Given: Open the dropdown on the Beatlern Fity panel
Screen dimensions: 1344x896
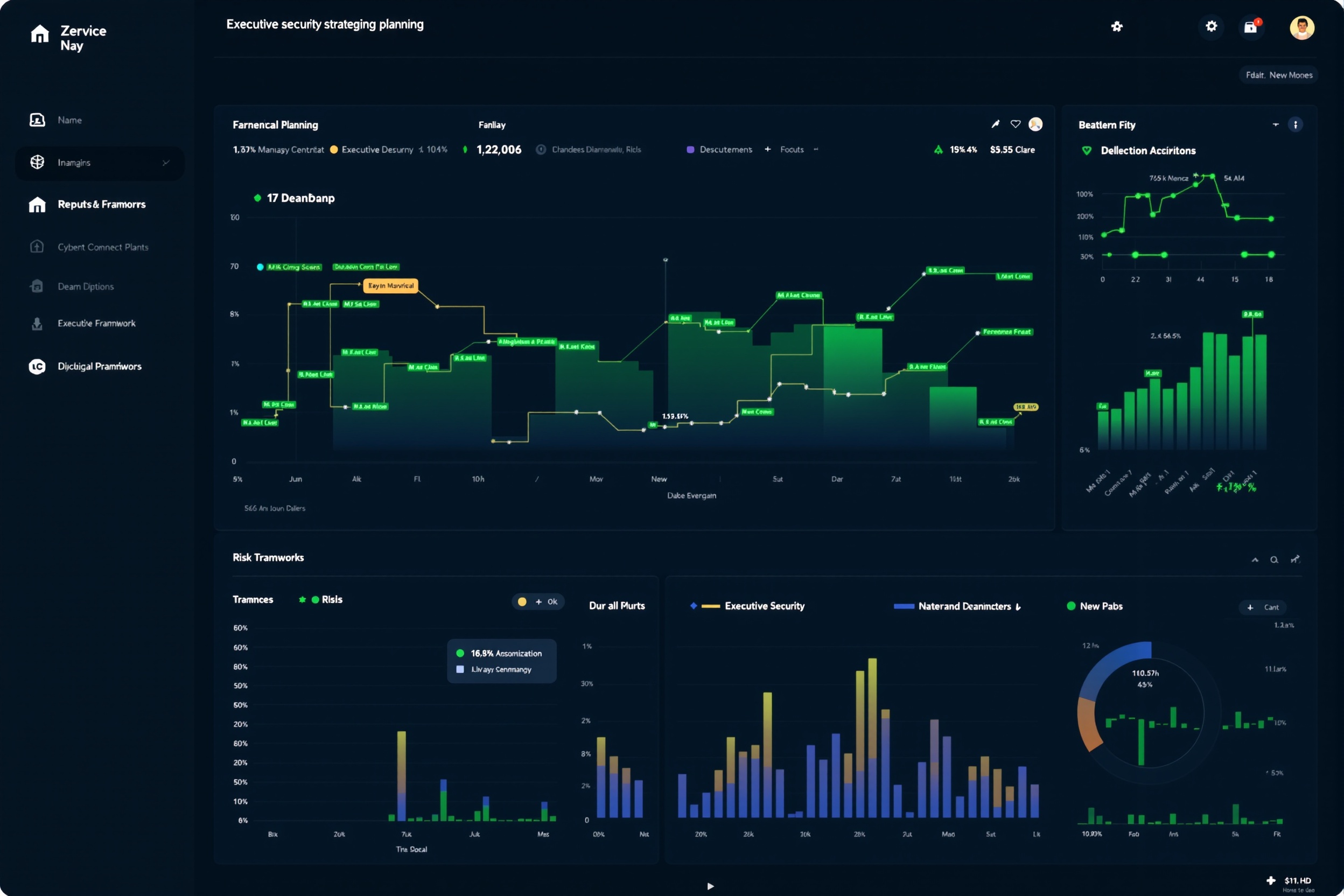Looking at the screenshot, I should click(x=1275, y=124).
